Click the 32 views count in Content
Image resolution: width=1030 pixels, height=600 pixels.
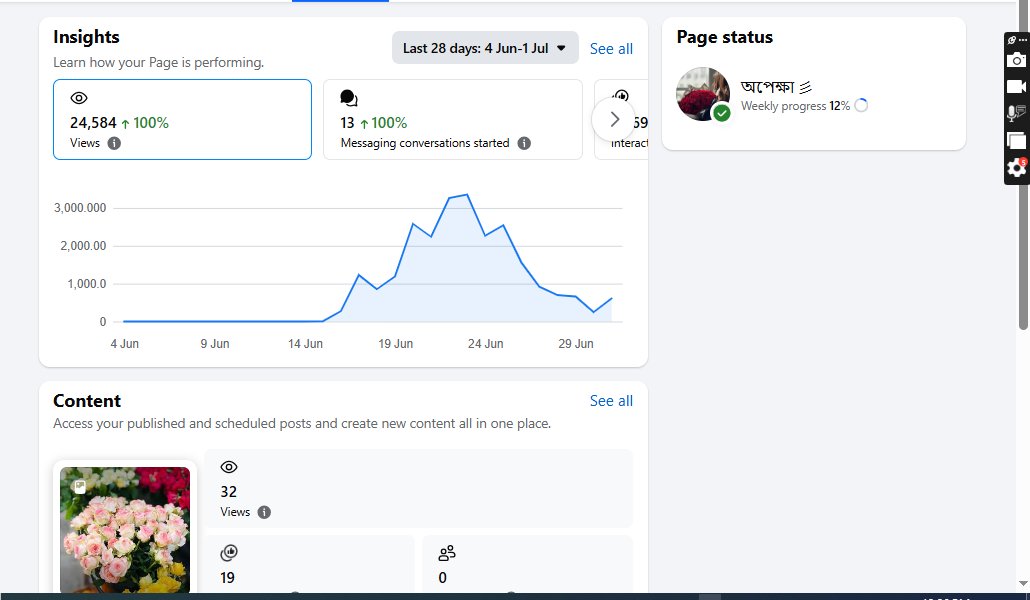point(229,492)
